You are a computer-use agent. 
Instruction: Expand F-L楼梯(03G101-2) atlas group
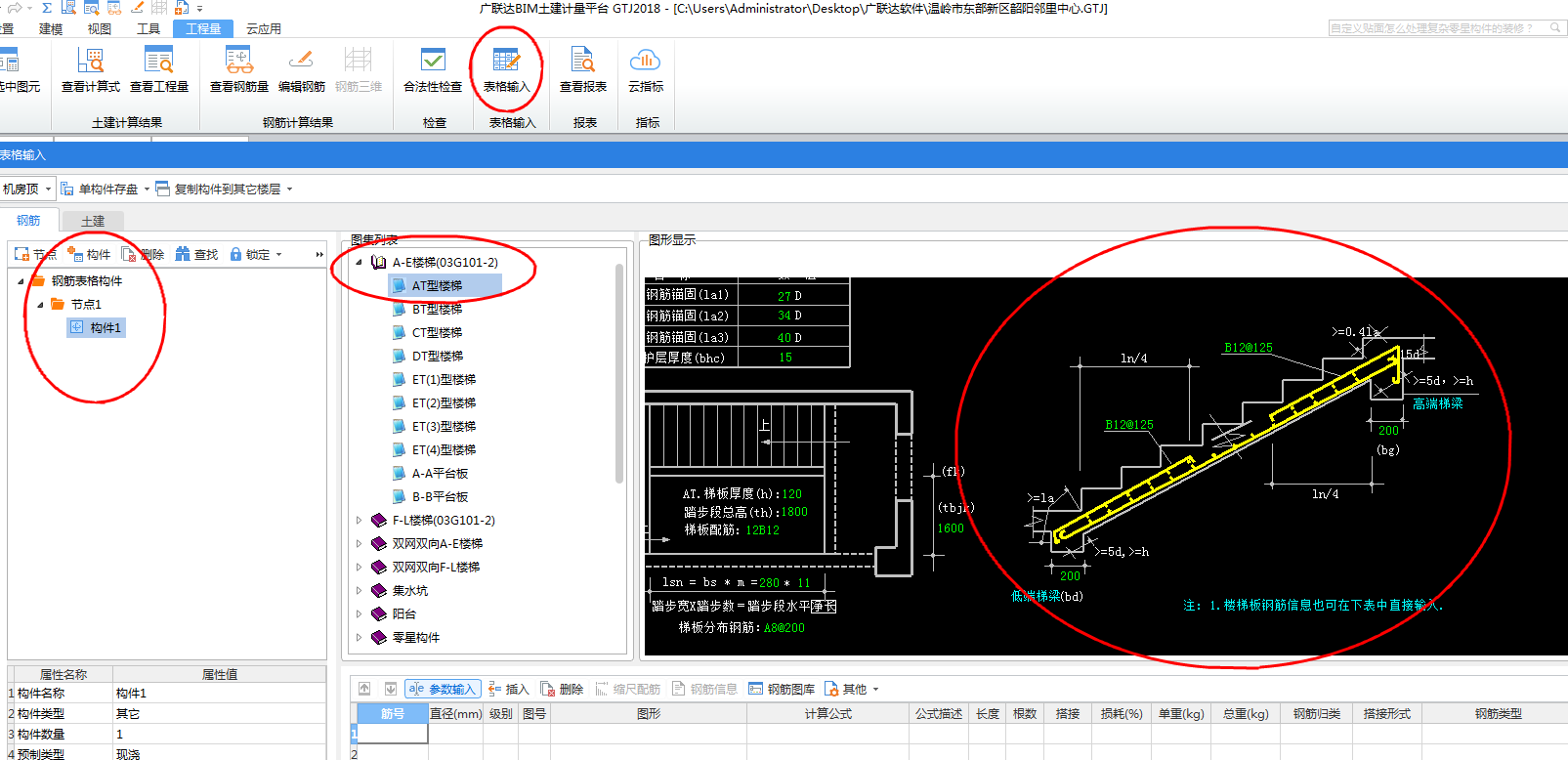(x=359, y=521)
